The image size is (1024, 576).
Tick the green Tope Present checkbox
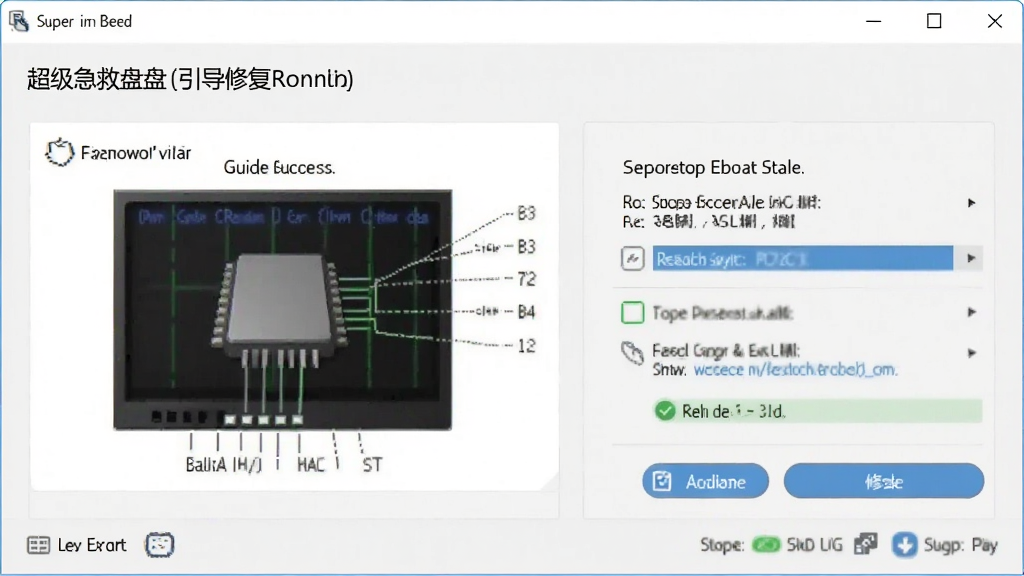632,313
